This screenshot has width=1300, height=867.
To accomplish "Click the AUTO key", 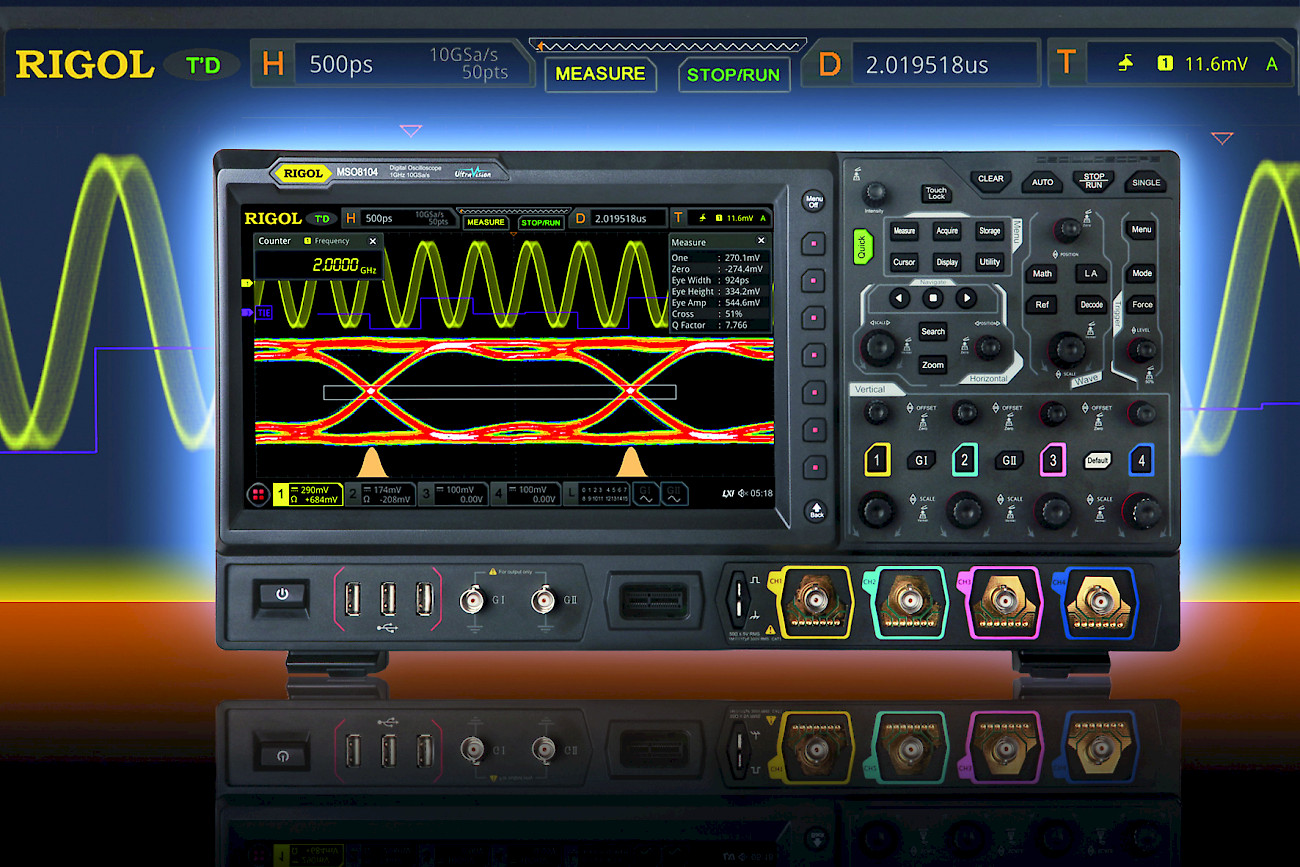I will point(1043,182).
